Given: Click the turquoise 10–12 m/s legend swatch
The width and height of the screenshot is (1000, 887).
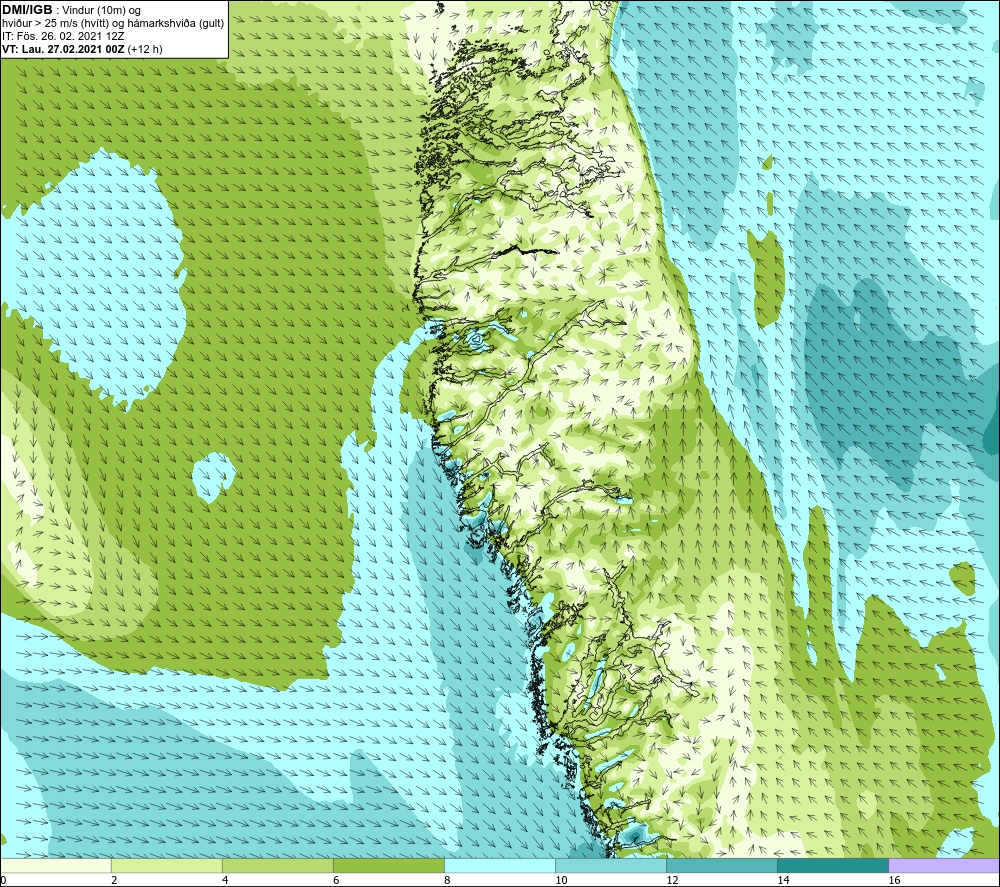Looking at the screenshot, I should 610,865.
